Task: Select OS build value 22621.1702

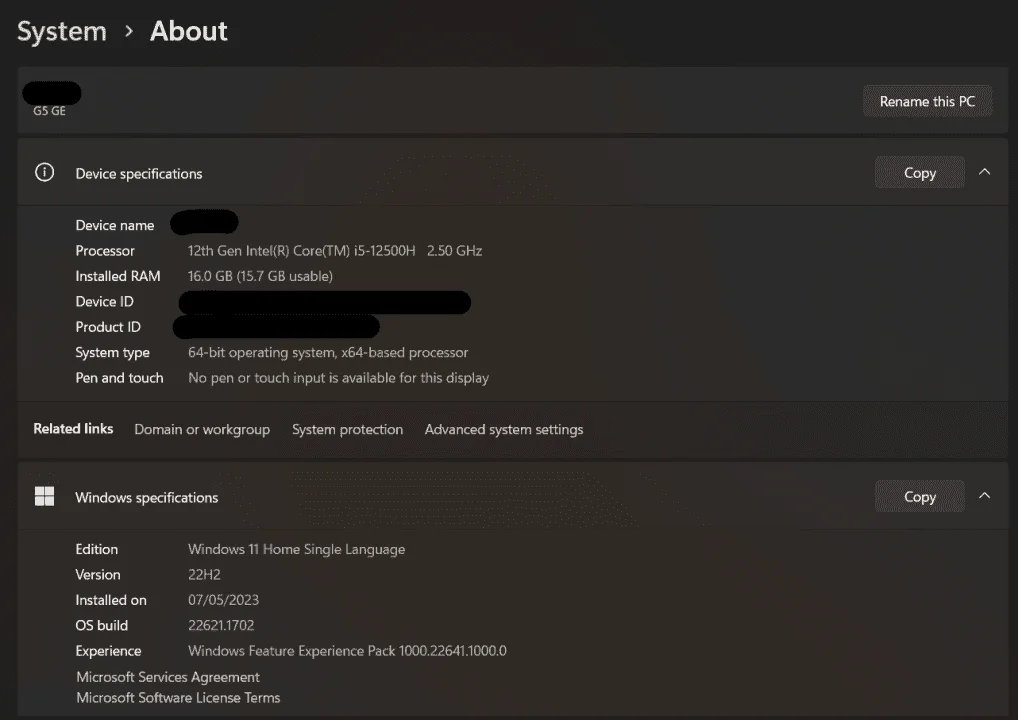Action: click(221, 625)
